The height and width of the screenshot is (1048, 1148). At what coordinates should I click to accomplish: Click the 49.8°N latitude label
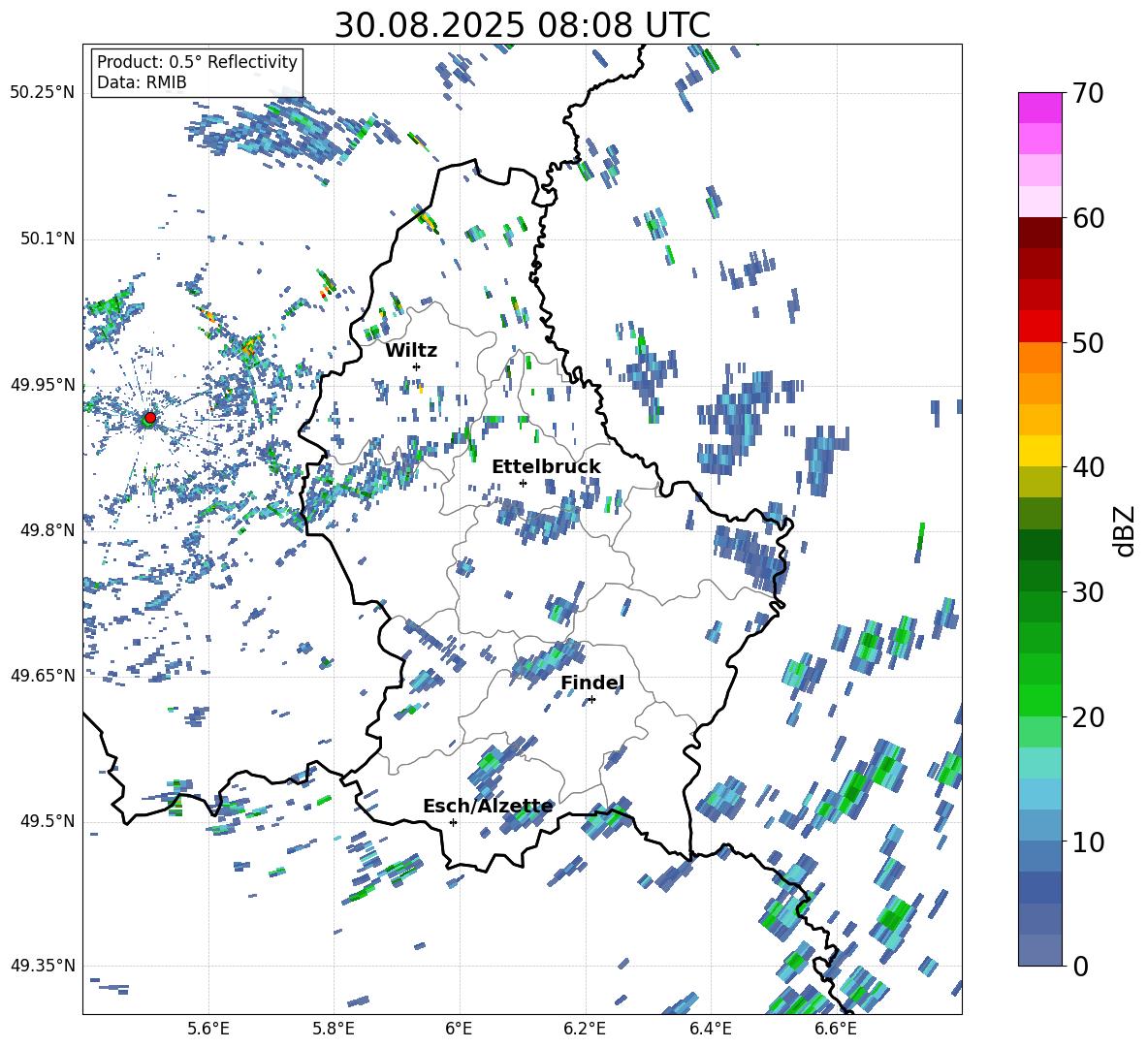48,530
